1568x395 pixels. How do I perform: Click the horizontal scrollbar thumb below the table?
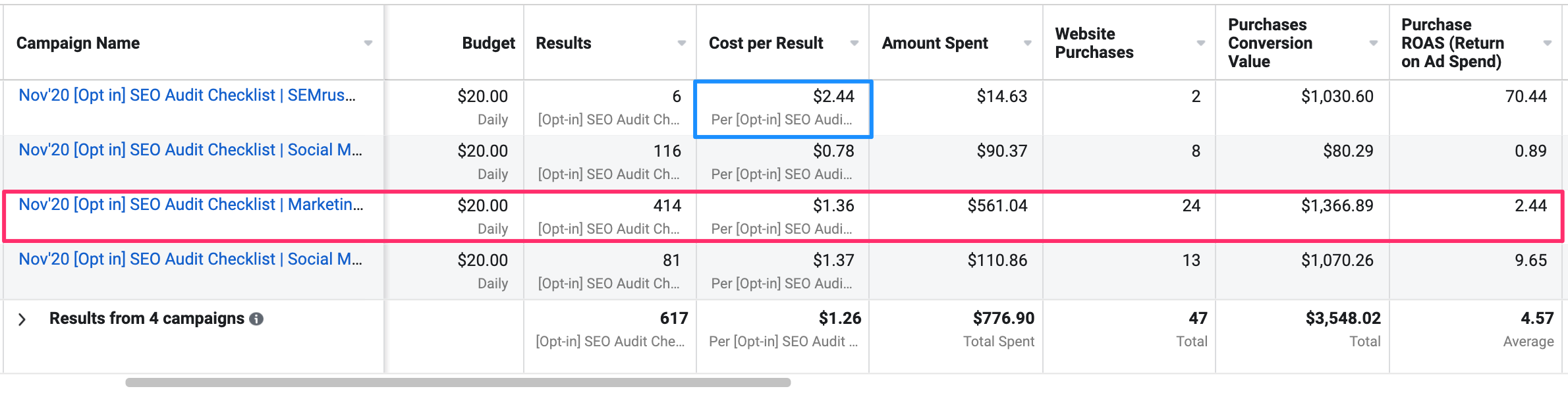458,382
